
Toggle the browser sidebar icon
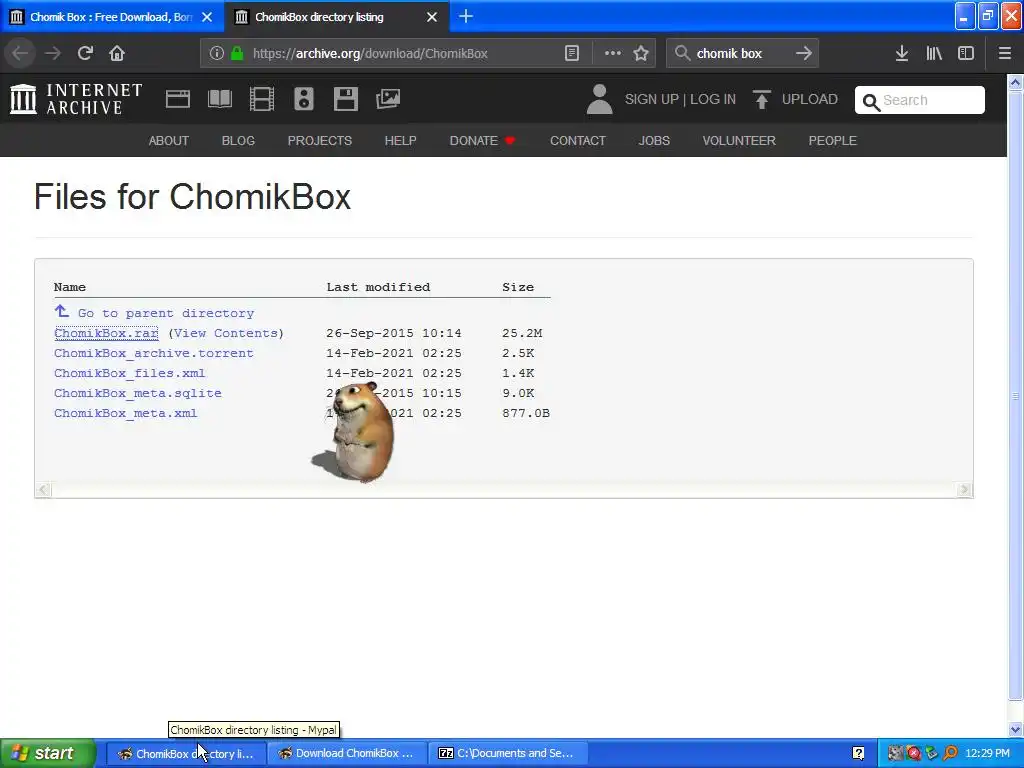(x=966, y=53)
